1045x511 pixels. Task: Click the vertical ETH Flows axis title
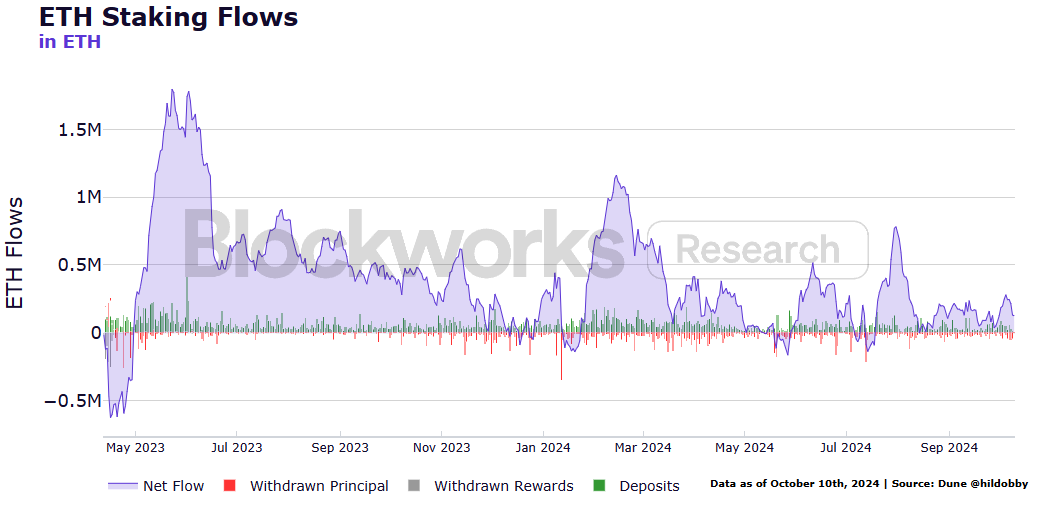pos(16,252)
